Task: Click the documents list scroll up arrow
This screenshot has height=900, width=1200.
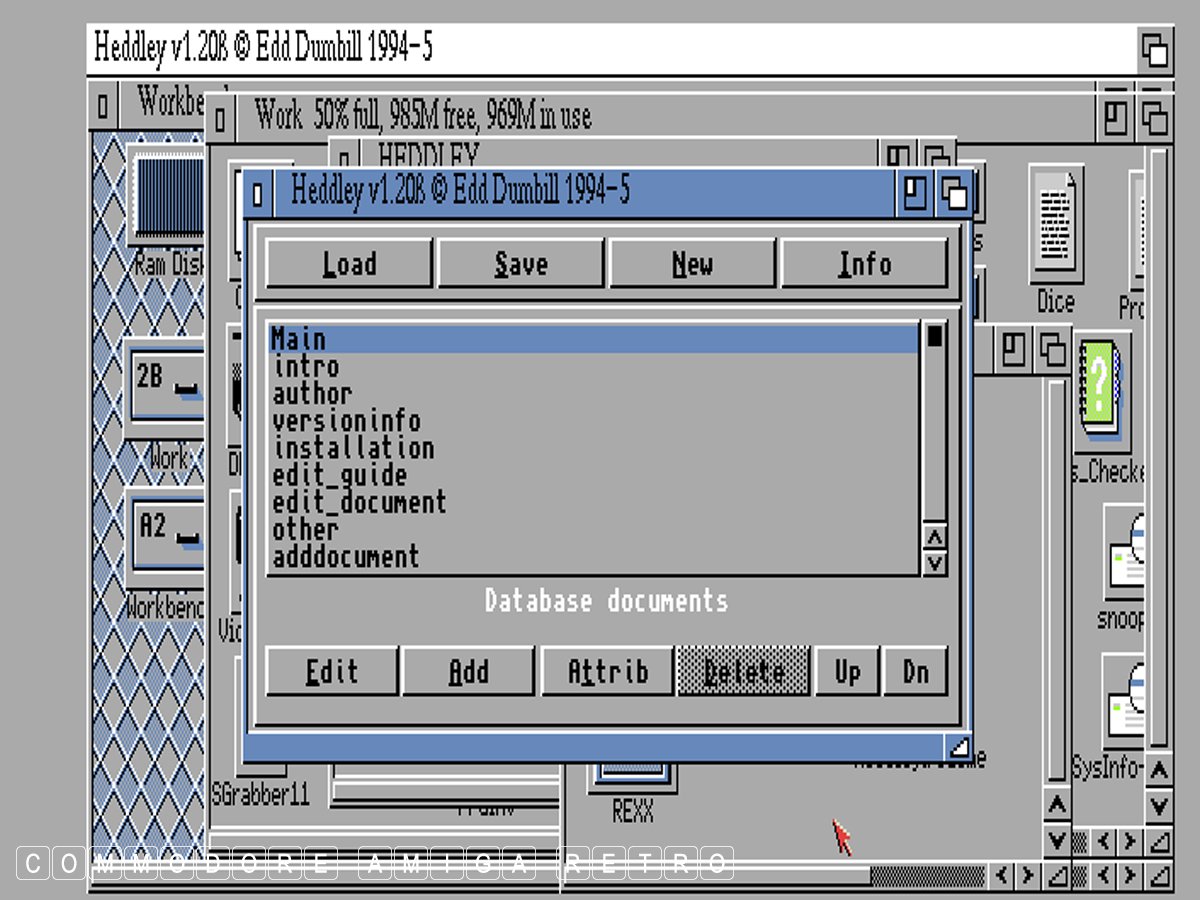Action: pos(934,538)
